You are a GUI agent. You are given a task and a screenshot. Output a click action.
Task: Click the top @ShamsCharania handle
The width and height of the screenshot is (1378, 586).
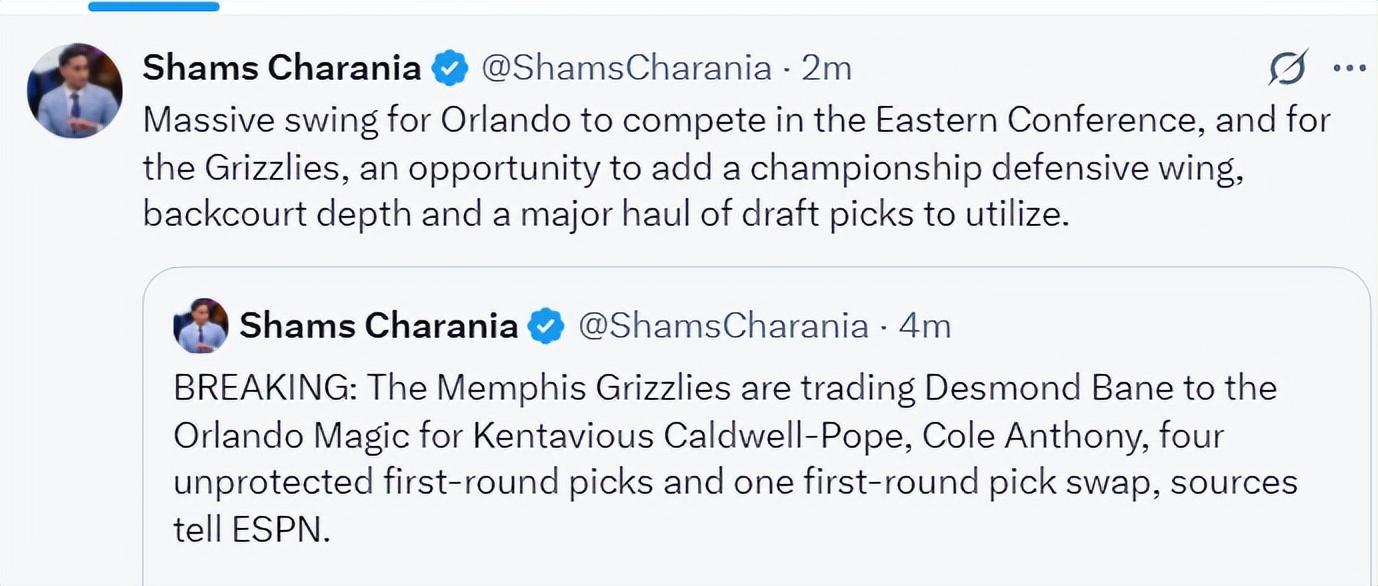[626, 68]
